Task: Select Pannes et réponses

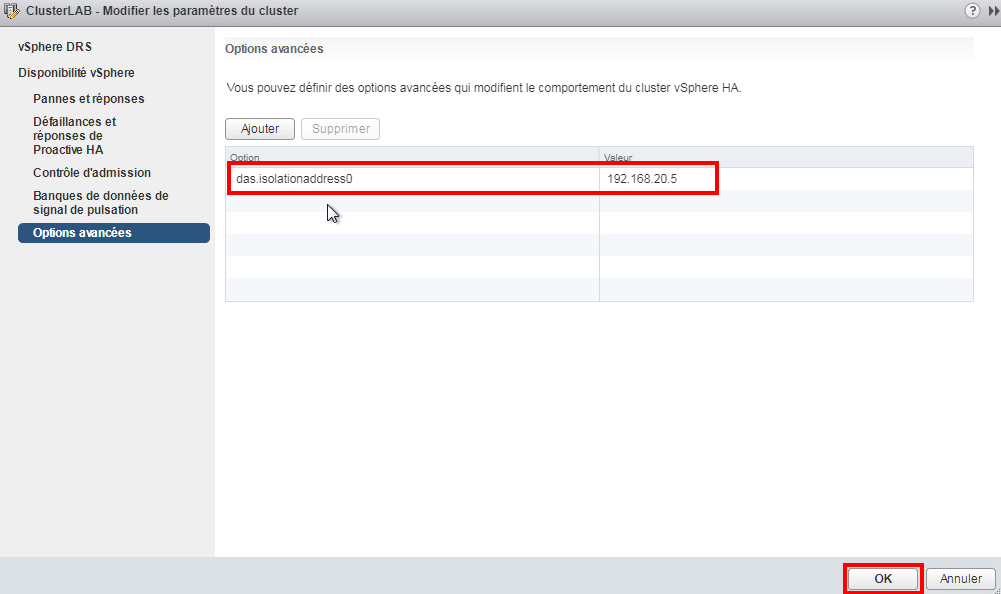Action: tap(89, 99)
